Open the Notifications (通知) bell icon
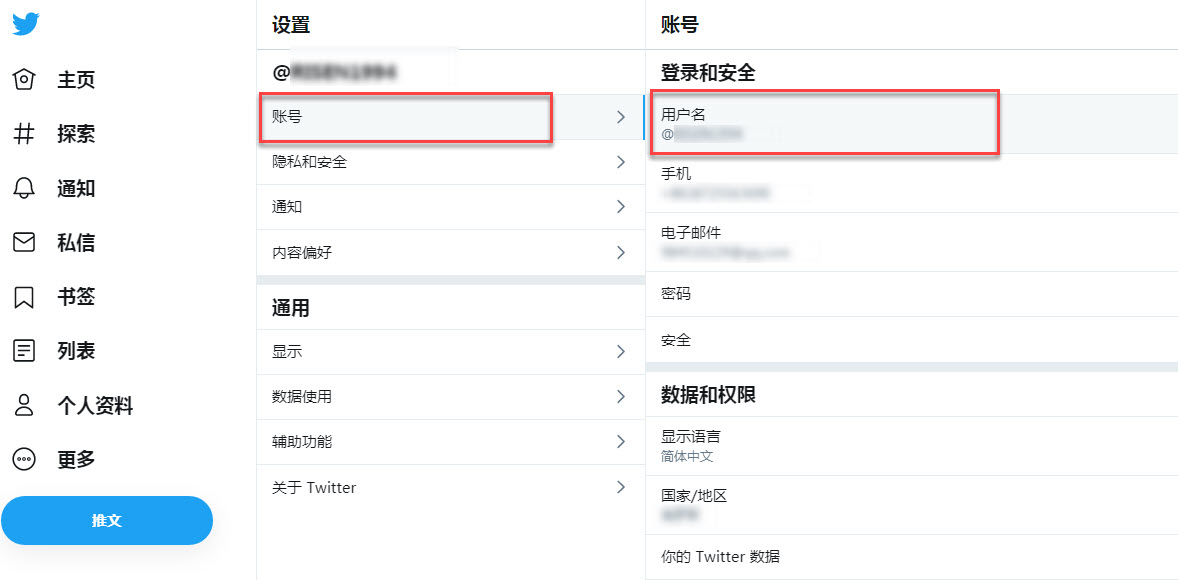 pyautogui.click(x=22, y=188)
